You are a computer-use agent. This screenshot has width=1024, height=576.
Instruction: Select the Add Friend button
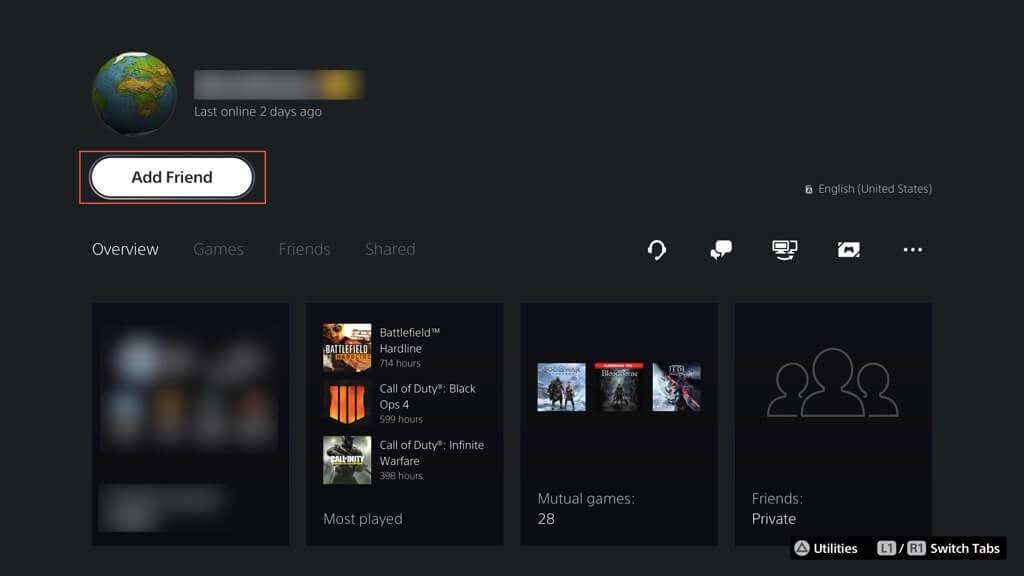(171, 177)
